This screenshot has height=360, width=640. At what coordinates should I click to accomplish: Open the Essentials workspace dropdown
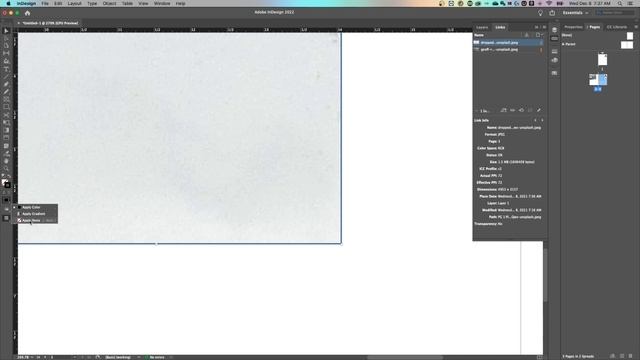[576, 13]
